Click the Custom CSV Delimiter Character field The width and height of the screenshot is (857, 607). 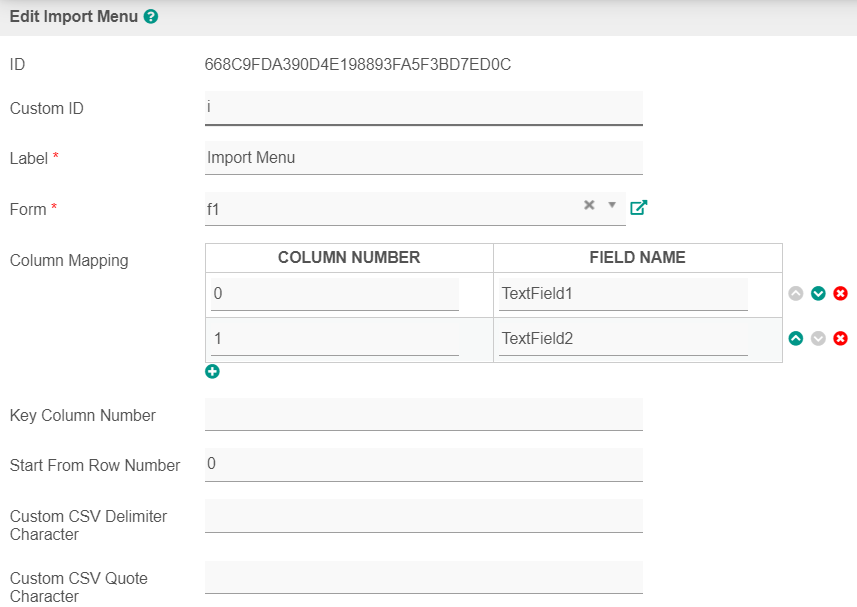pyautogui.click(x=423, y=516)
